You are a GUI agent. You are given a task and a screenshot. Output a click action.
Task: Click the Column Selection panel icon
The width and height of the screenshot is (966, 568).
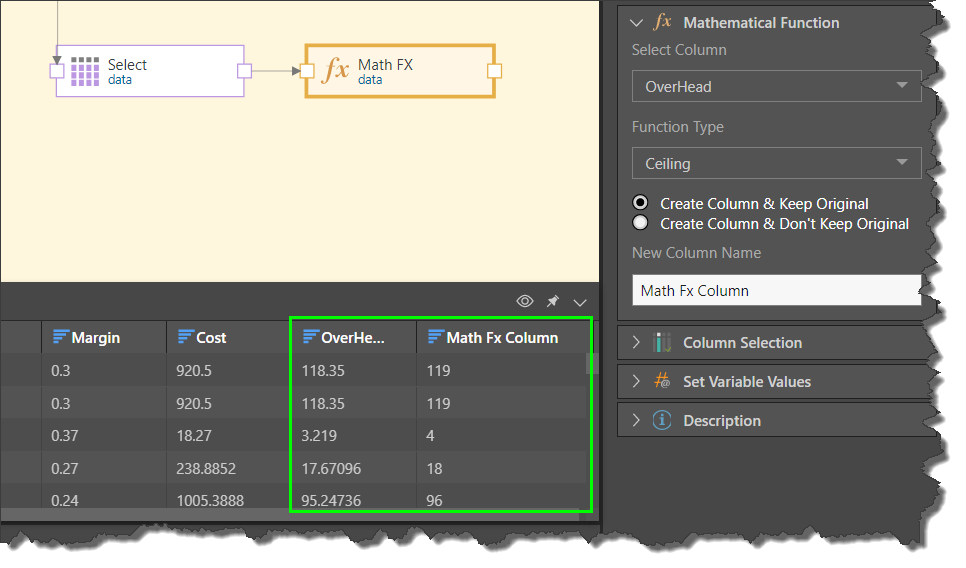pos(661,343)
